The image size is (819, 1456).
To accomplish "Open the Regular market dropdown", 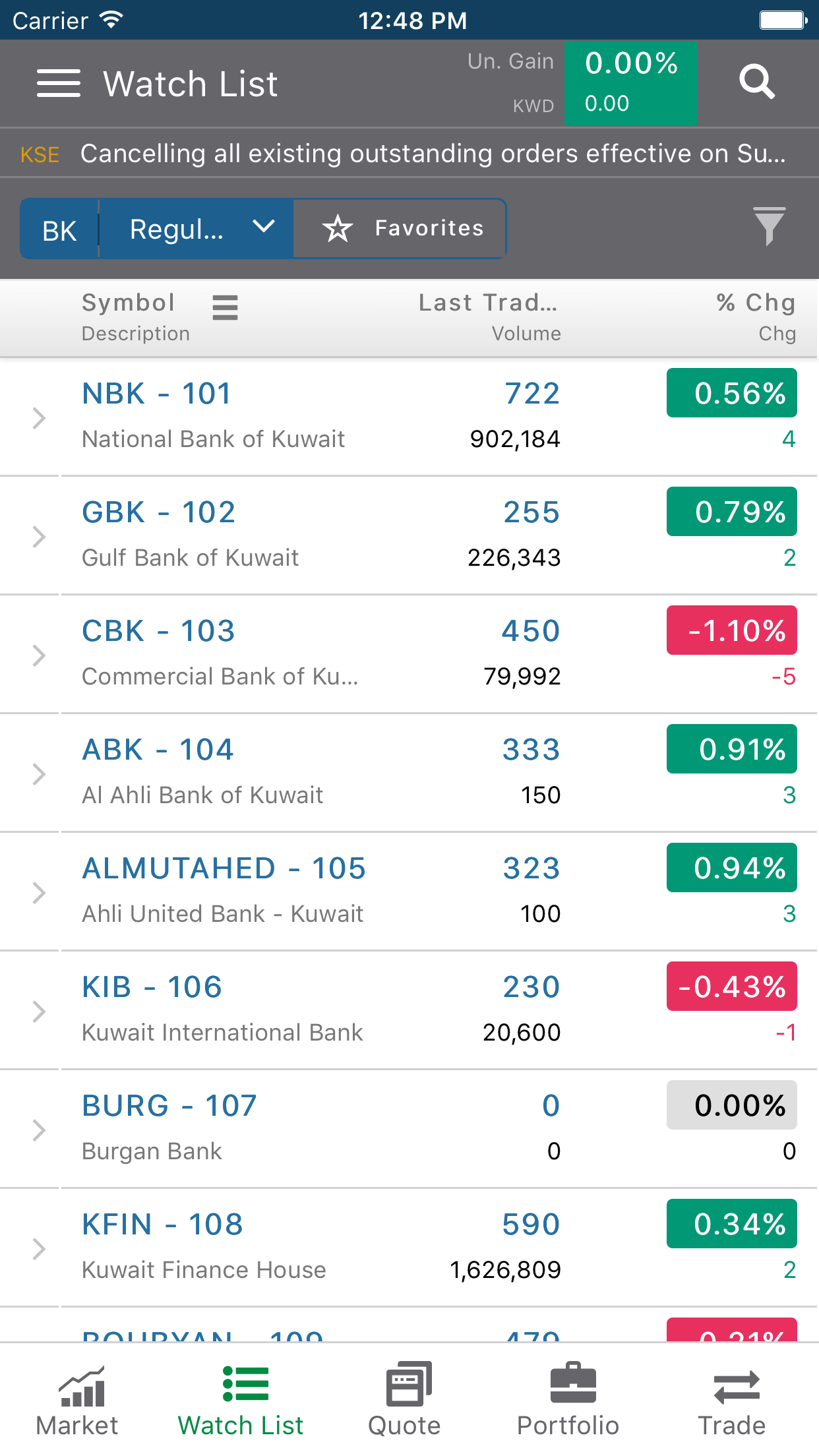I will (x=198, y=229).
